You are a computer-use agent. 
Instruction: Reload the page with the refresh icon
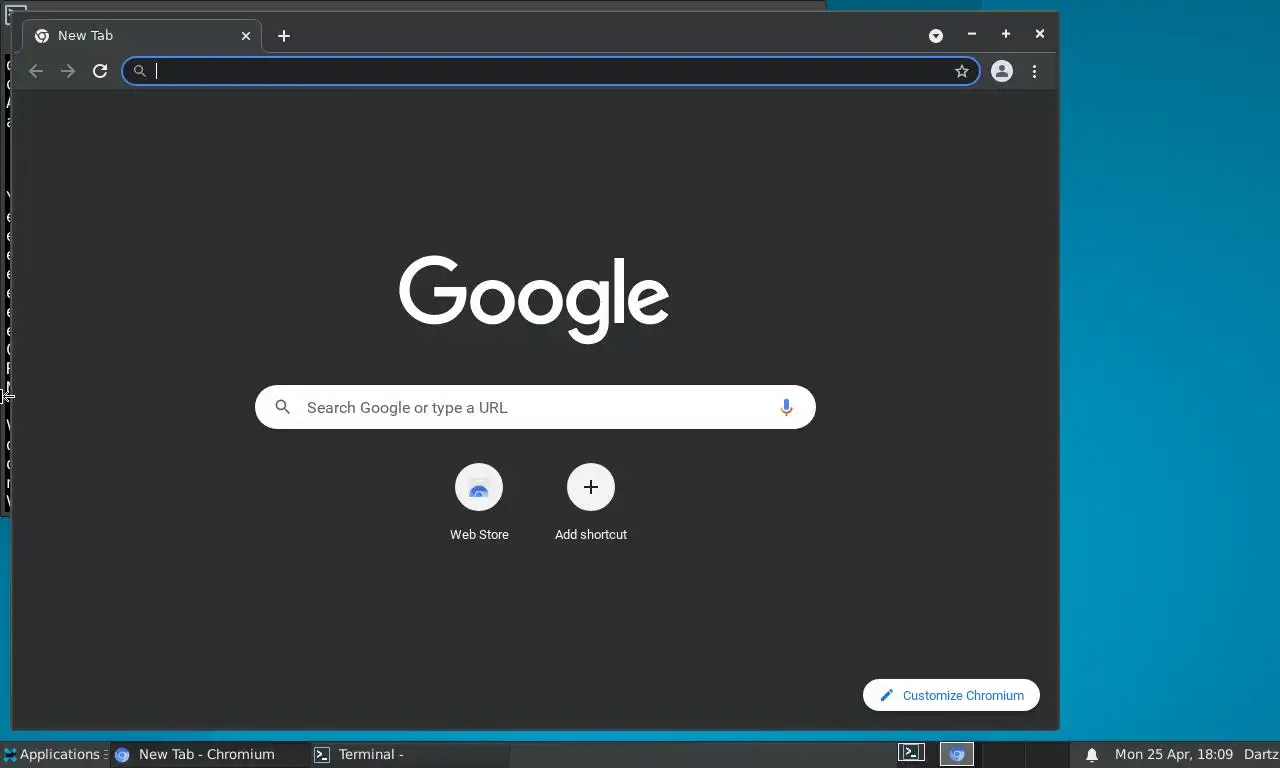click(100, 71)
